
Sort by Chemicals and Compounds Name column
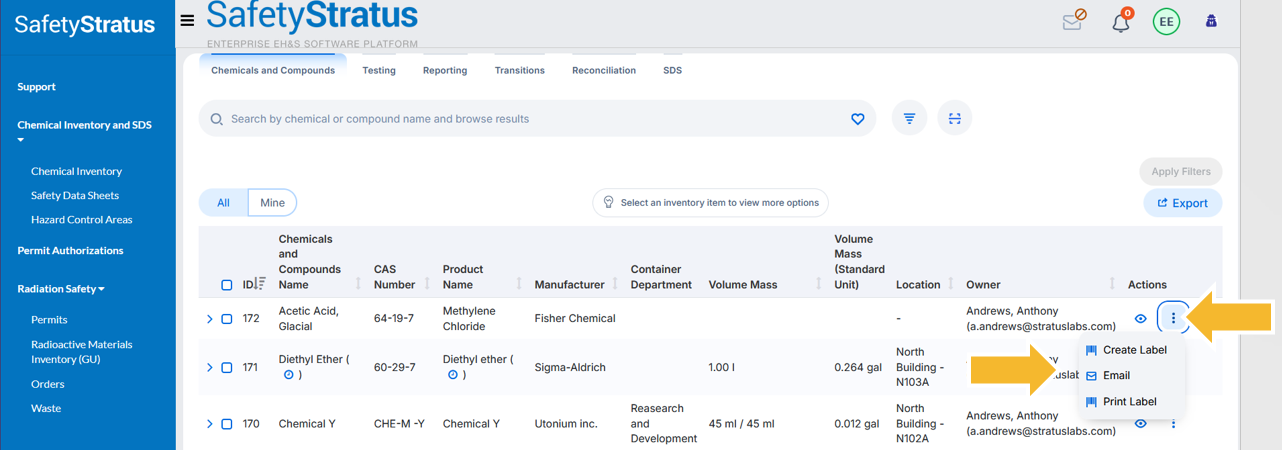(359, 284)
